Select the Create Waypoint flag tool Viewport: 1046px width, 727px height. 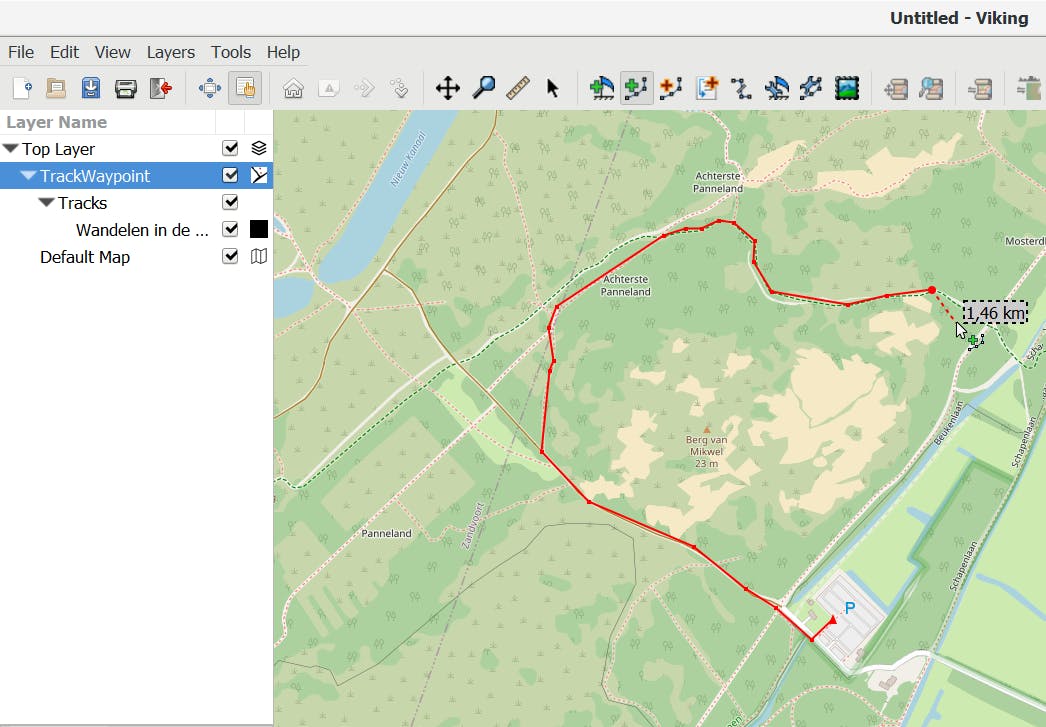coord(602,88)
